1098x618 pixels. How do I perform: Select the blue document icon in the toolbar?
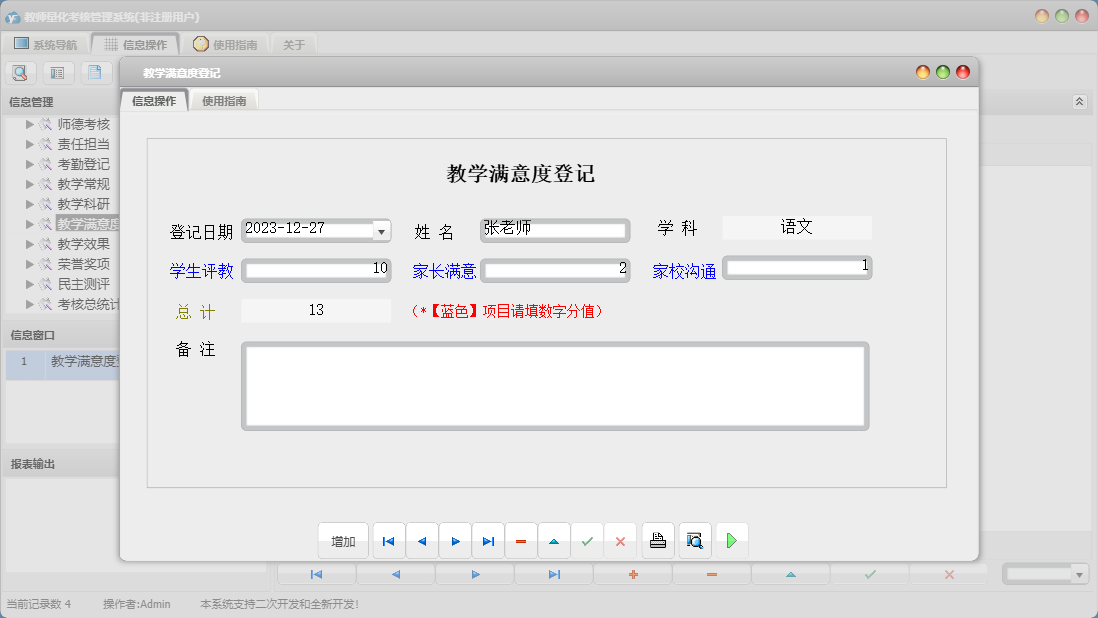click(x=95, y=72)
